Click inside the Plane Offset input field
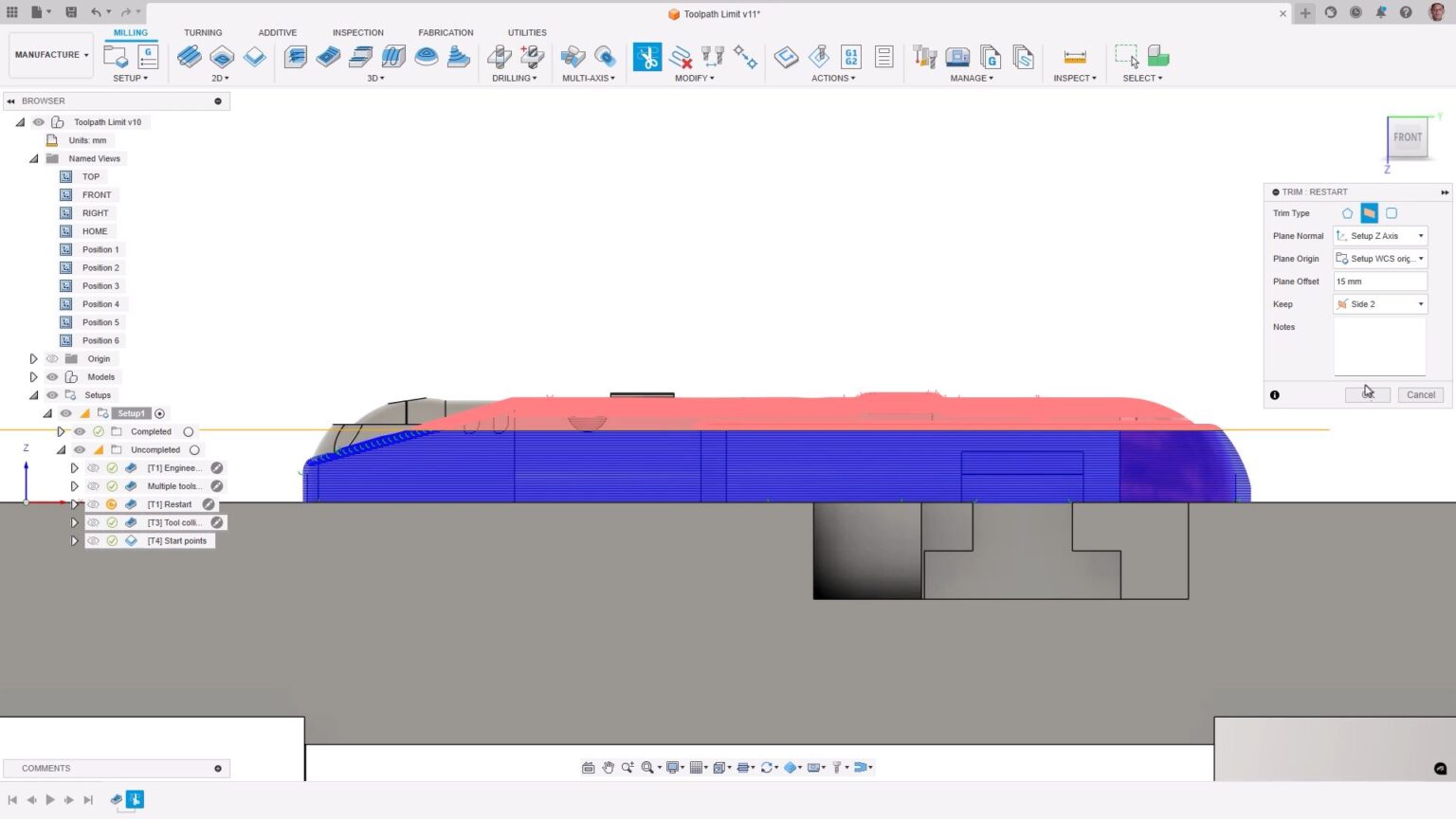This screenshot has height=819, width=1456. [1379, 281]
